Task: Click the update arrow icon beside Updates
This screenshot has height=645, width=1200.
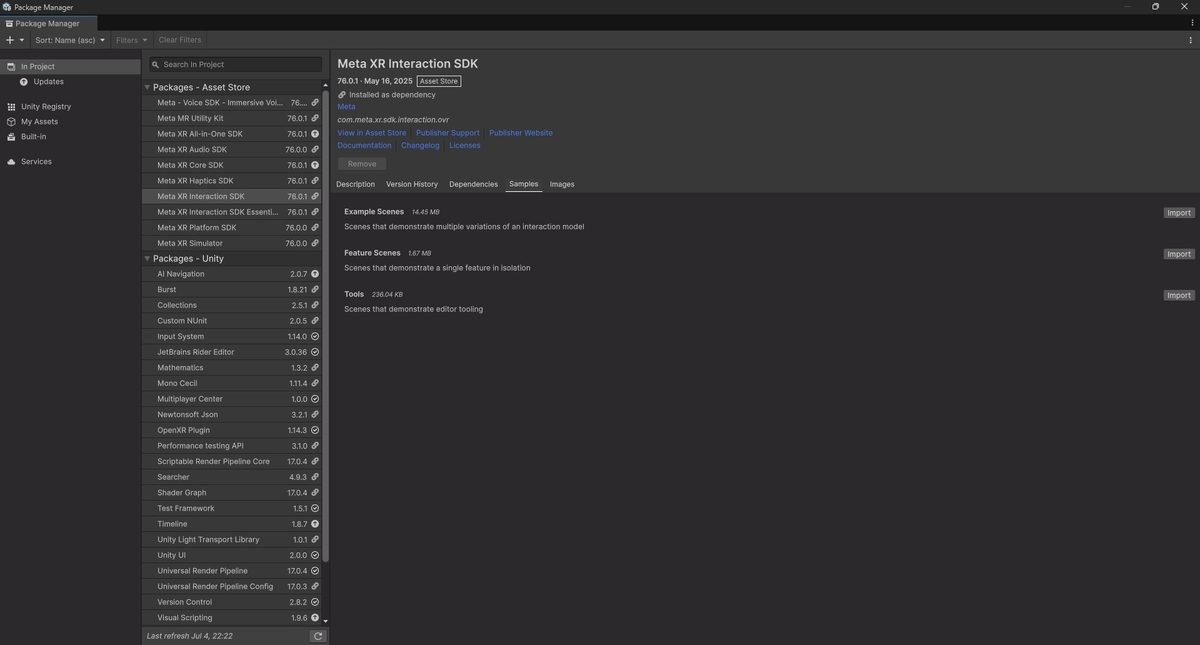Action: [24, 82]
